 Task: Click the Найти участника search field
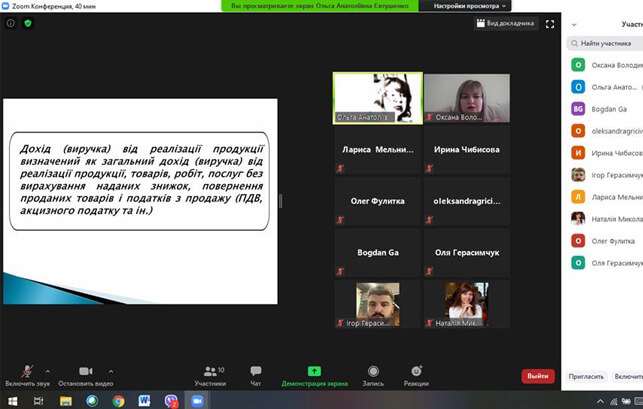(606, 43)
